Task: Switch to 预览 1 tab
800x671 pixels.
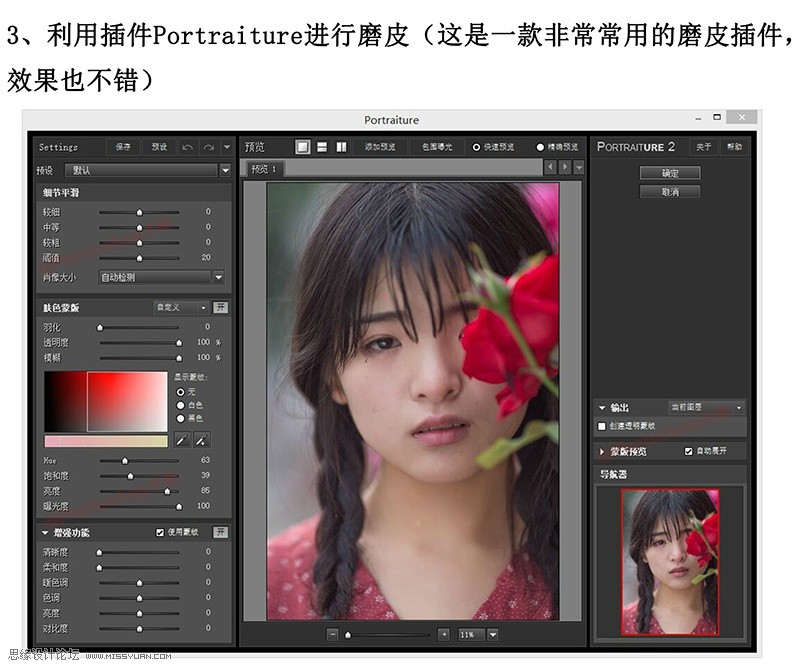Action: pos(265,169)
